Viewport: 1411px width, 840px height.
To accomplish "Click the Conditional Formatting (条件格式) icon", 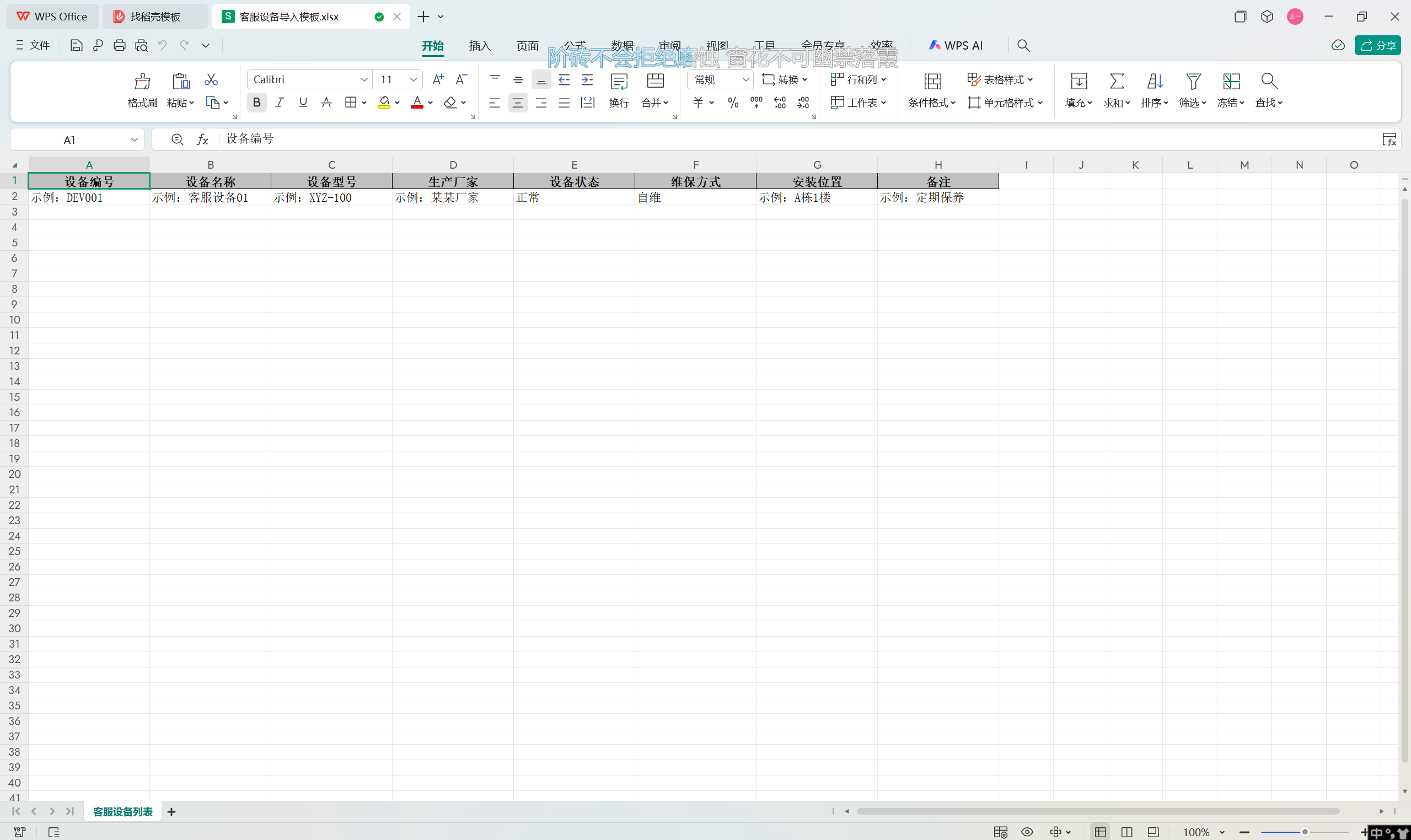I will pos(932,82).
